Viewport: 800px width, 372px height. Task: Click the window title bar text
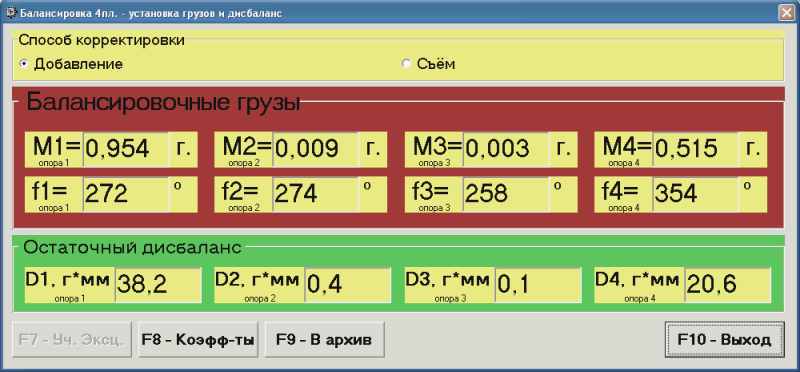click(x=151, y=13)
